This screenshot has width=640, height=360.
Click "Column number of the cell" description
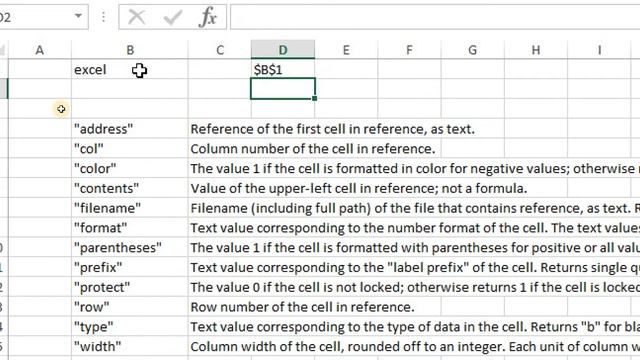pyautogui.click(x=313, y=149)
